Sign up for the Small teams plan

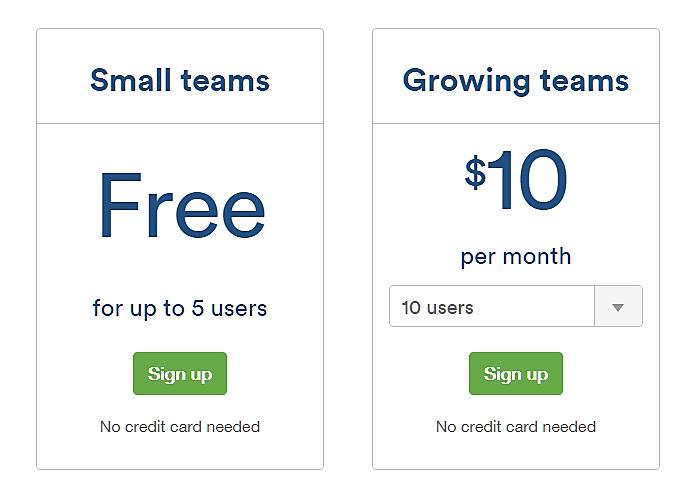tap(180, 374)
